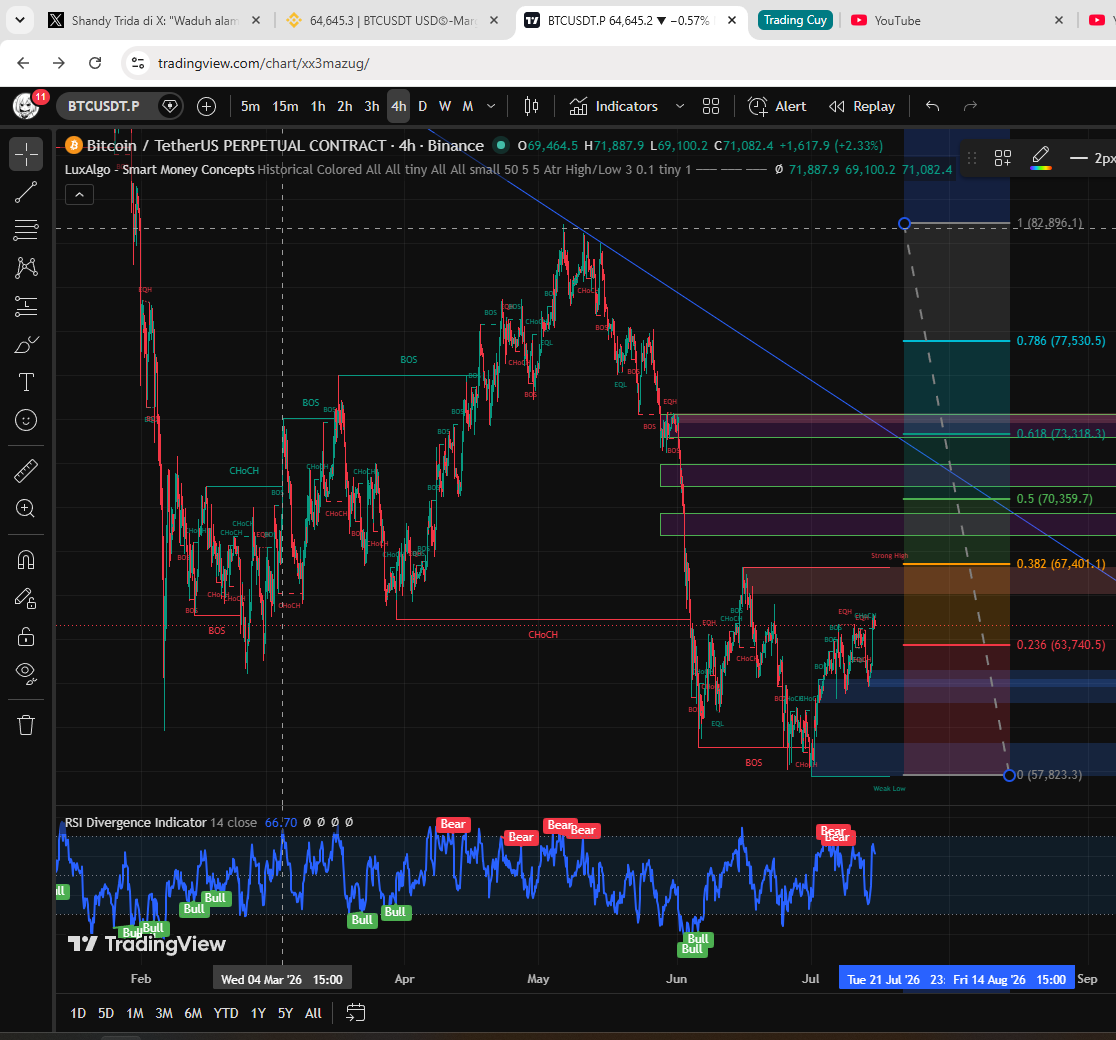Switch to the W weekly timeframe

click(x=445, y=106)
